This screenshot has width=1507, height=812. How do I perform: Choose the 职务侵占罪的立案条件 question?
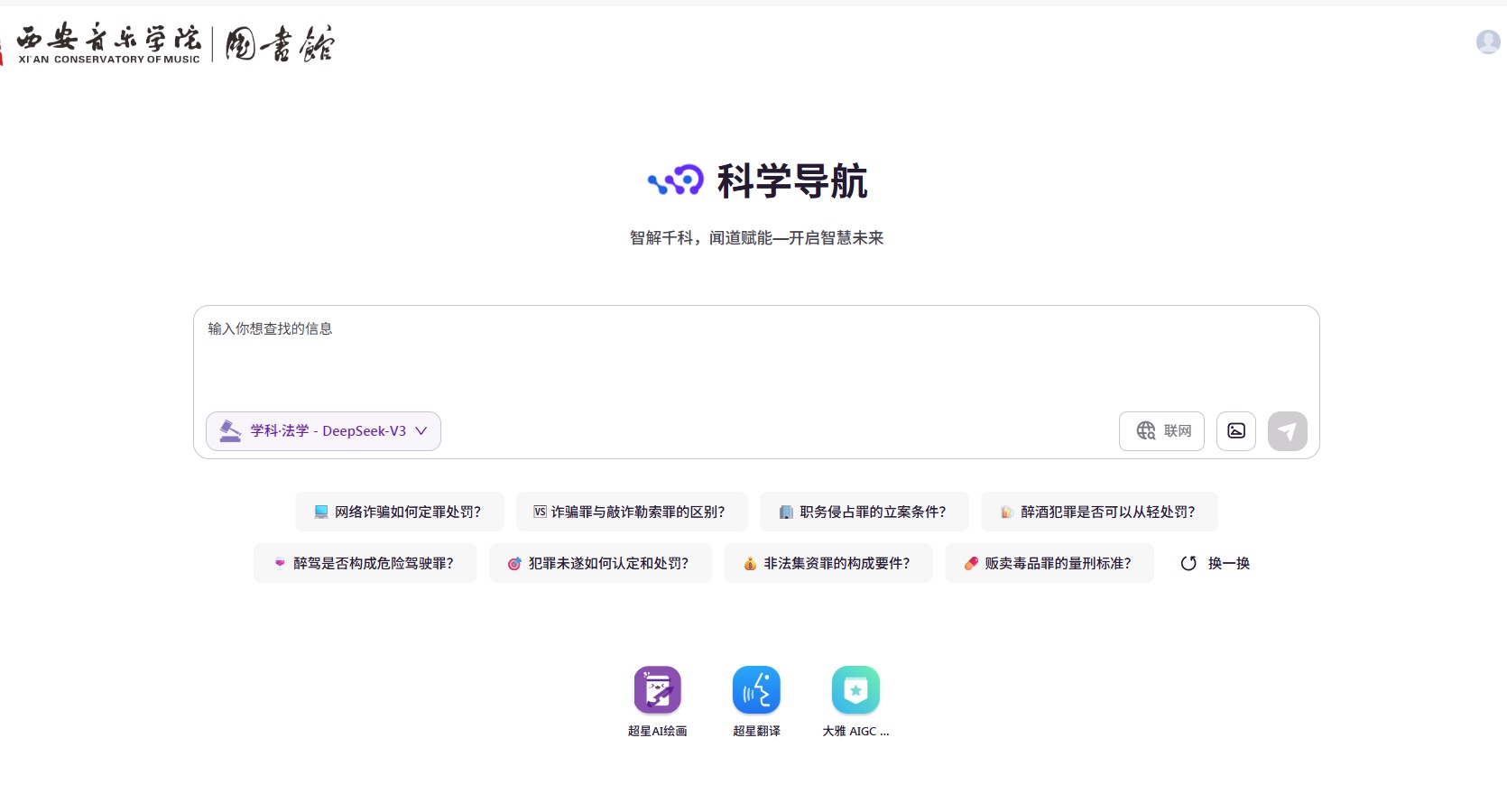864,512
